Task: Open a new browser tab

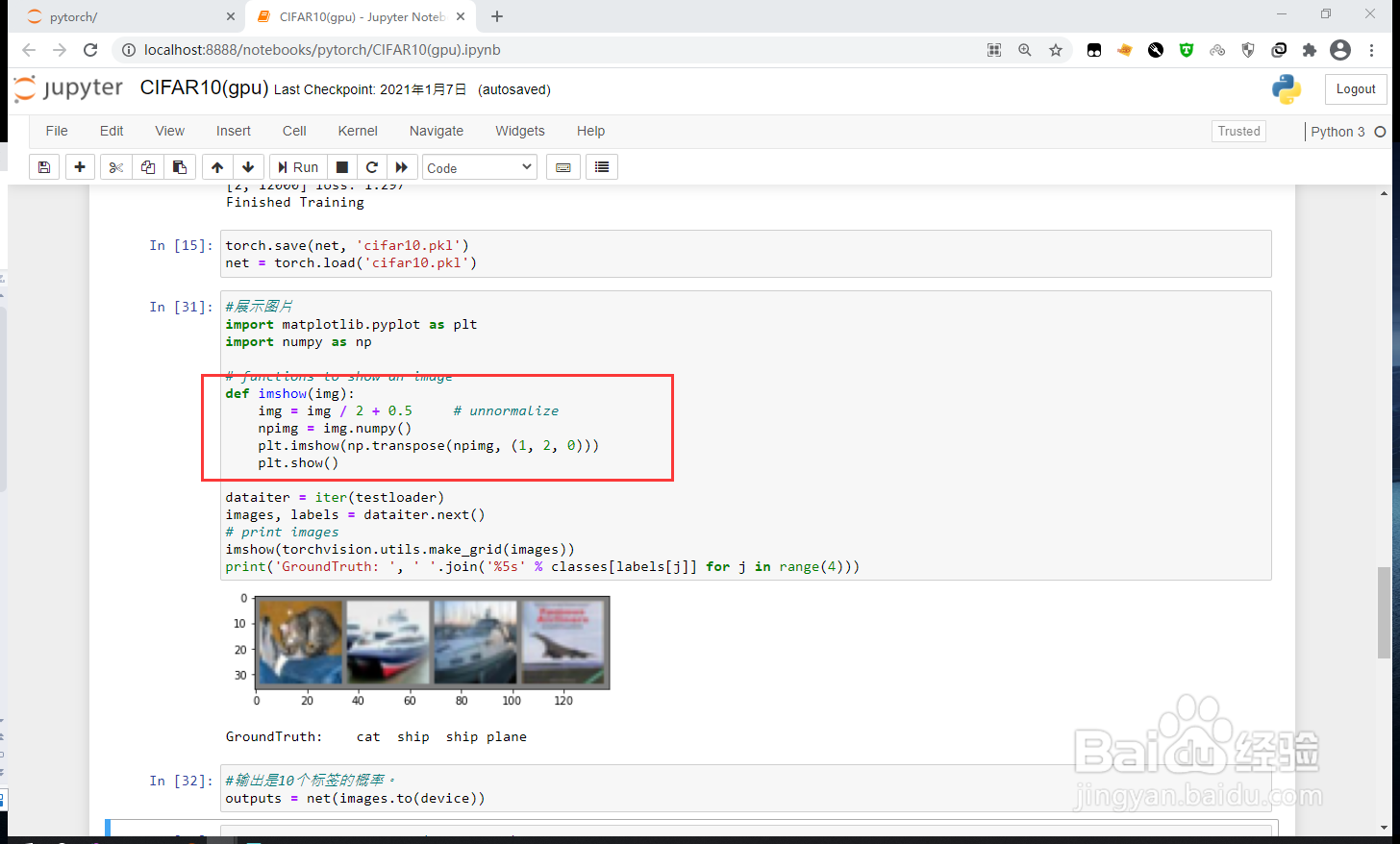Action: point(497,16)
